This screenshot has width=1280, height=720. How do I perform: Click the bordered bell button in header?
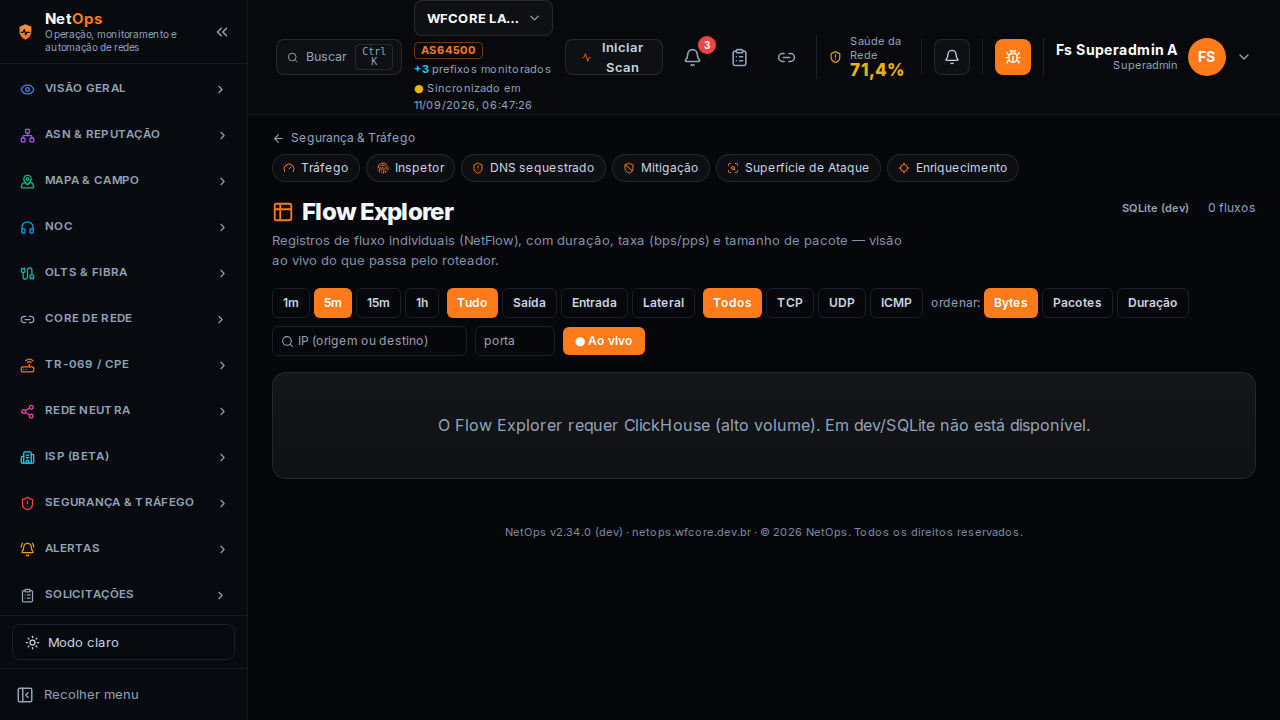click(x=952, y=57)
